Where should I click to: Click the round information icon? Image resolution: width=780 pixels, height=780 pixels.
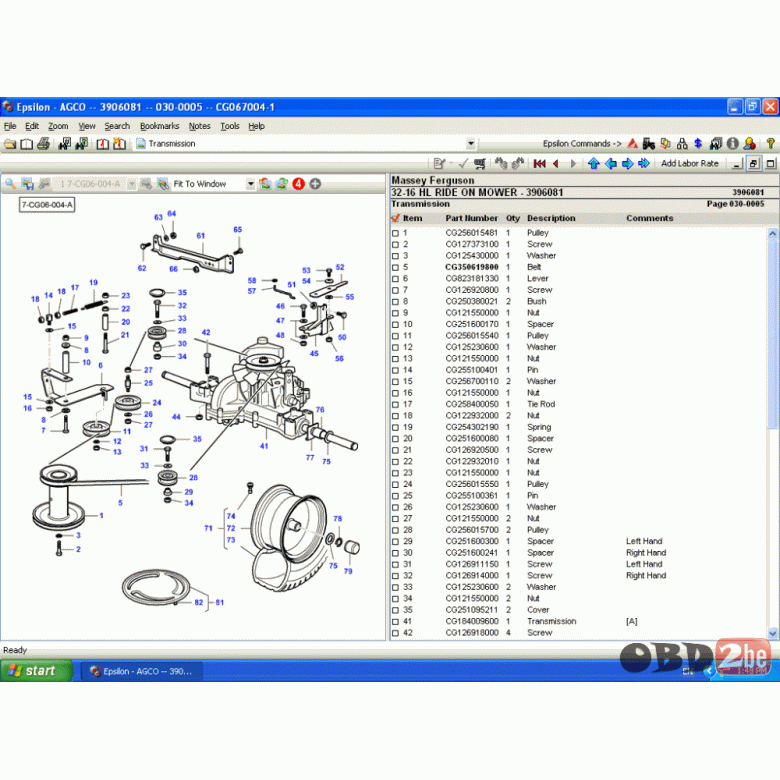pos(732,144)
